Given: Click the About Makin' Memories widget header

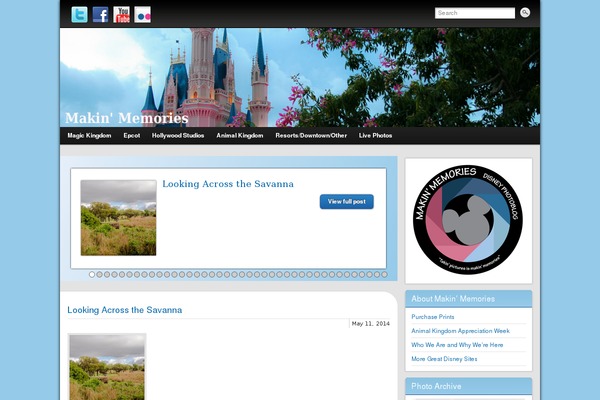Looking at the screenshot, I should [x=469, y=299].
